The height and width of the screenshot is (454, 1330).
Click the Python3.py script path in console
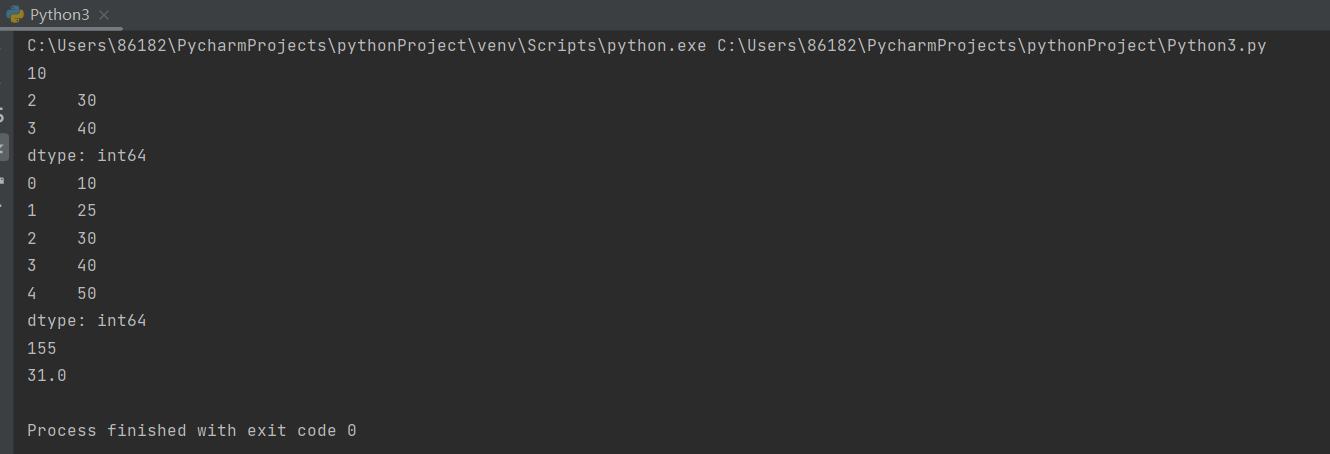tap(992, 46)
